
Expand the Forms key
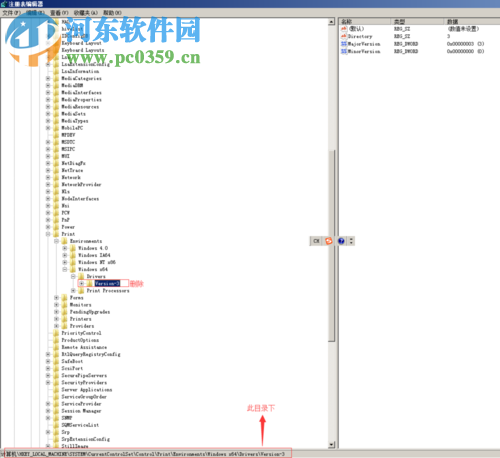click(x=56, y=298)
